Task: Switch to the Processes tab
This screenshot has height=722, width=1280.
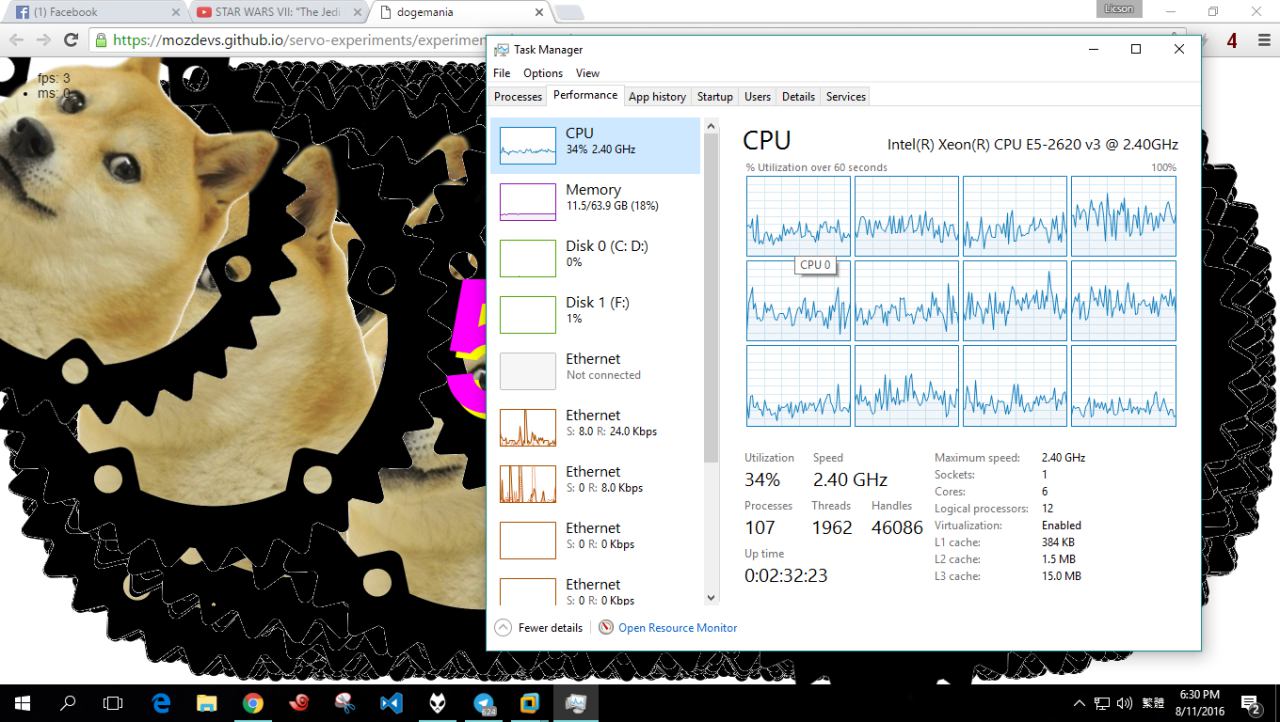Action: (518, 97)
